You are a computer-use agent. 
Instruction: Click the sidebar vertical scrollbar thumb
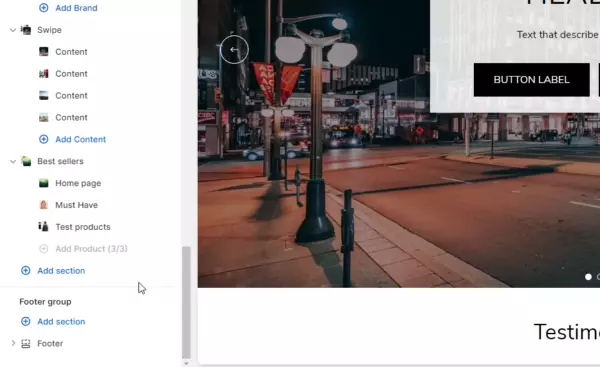pyautogui.click(x=186, y=302)
